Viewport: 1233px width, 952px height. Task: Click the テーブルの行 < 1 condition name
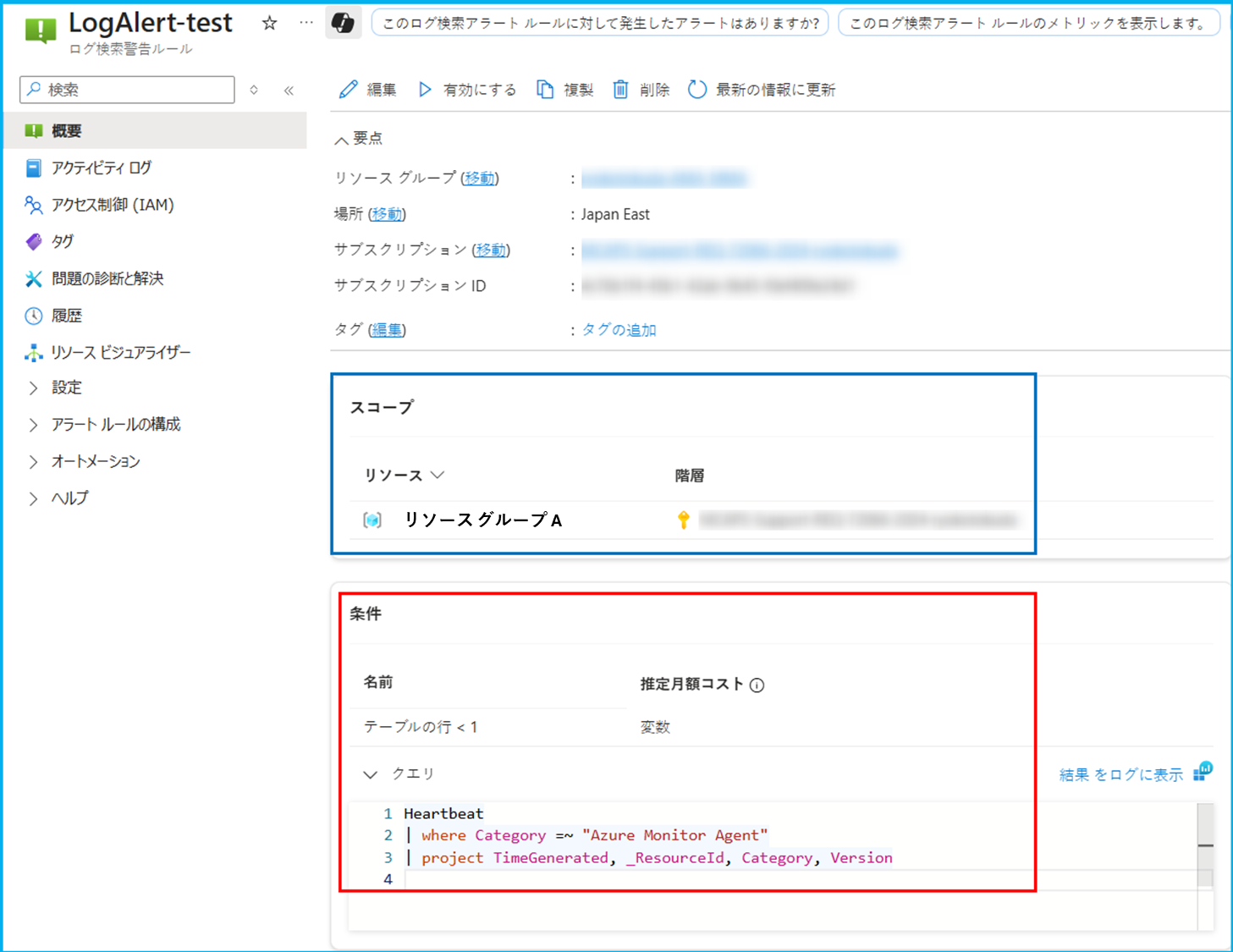point(421,727)
